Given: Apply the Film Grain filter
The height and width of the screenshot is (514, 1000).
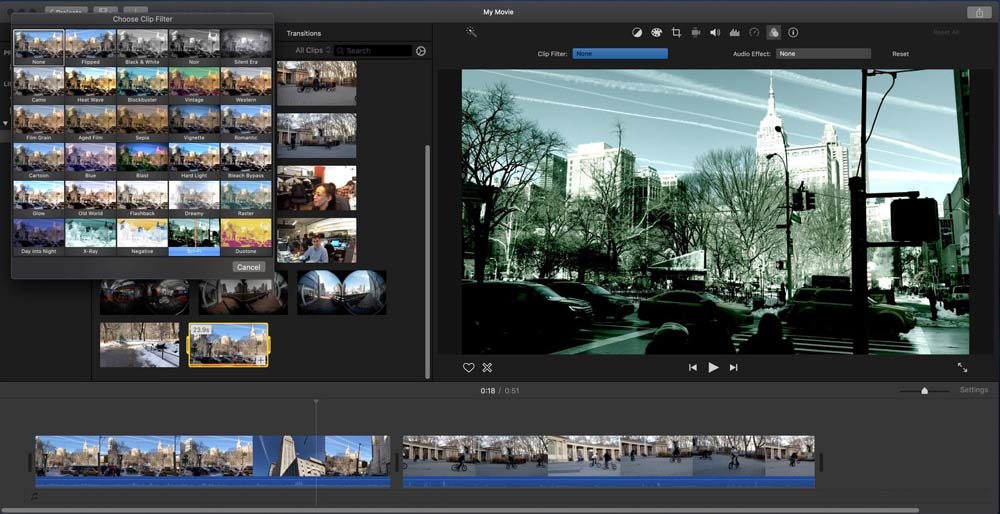Looking at the screenshot, I should pos(39,123).
